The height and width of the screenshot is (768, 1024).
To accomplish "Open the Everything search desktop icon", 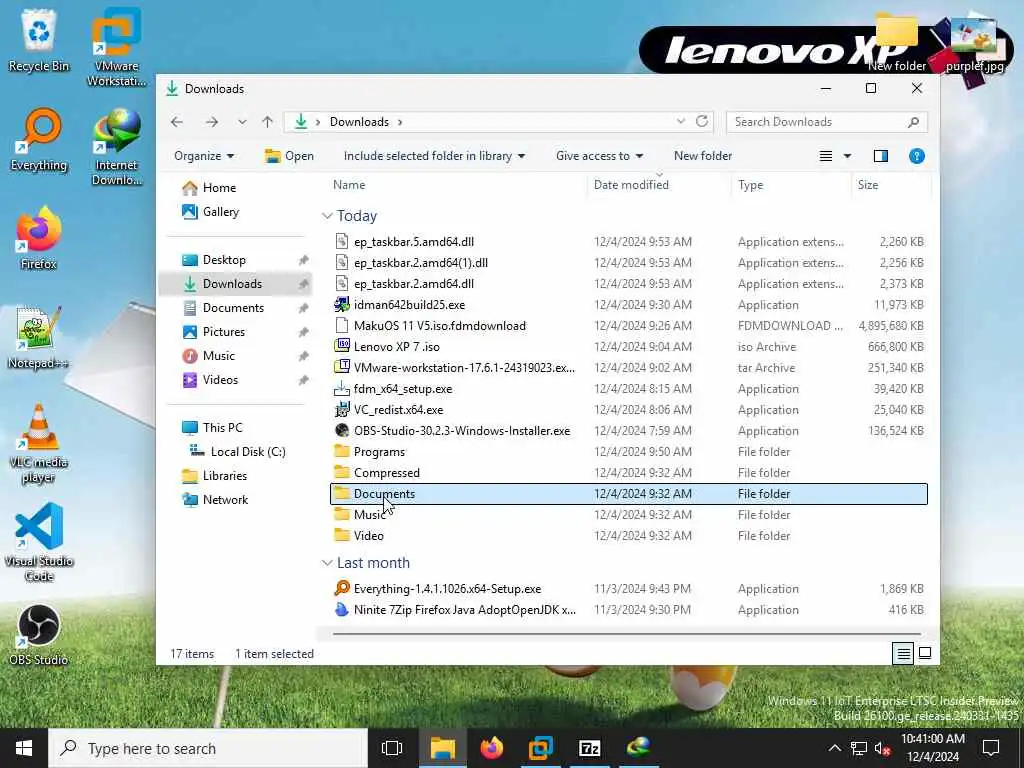I will (39, 140).
